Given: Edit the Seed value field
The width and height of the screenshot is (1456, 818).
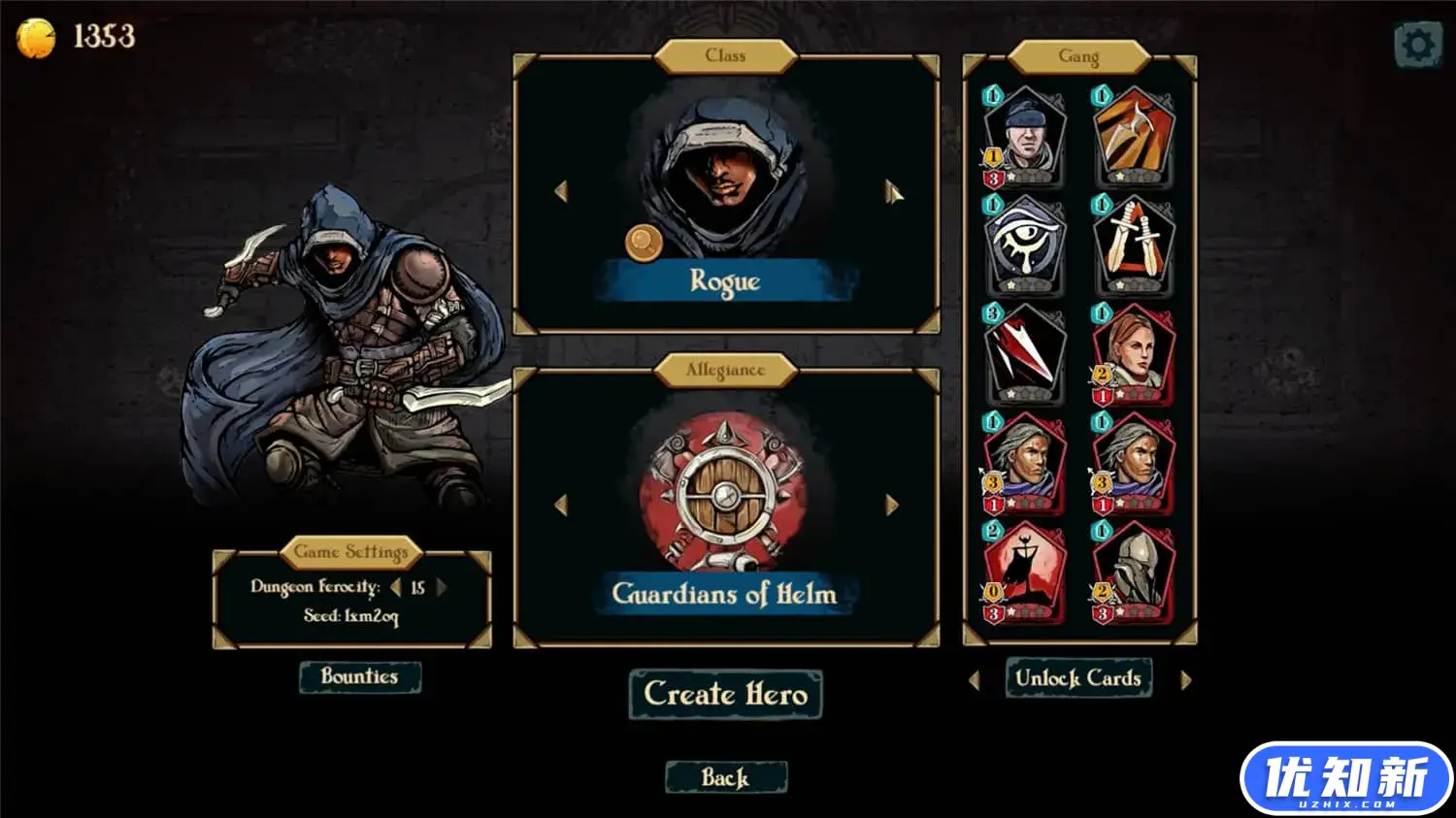Looking at the screenshot, I should click(351, 616).
